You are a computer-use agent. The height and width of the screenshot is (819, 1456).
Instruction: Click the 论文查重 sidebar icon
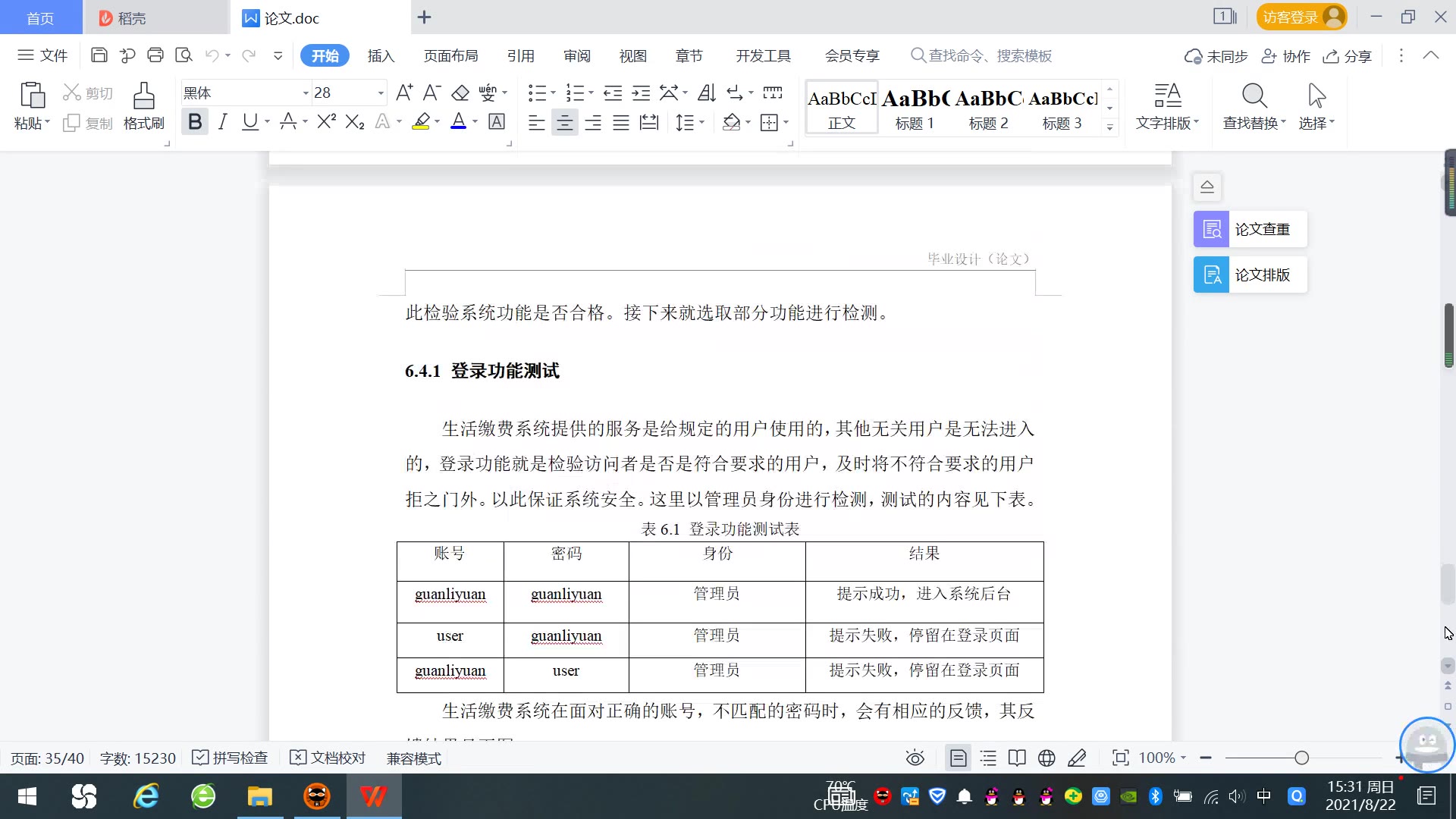(1211, 229)
